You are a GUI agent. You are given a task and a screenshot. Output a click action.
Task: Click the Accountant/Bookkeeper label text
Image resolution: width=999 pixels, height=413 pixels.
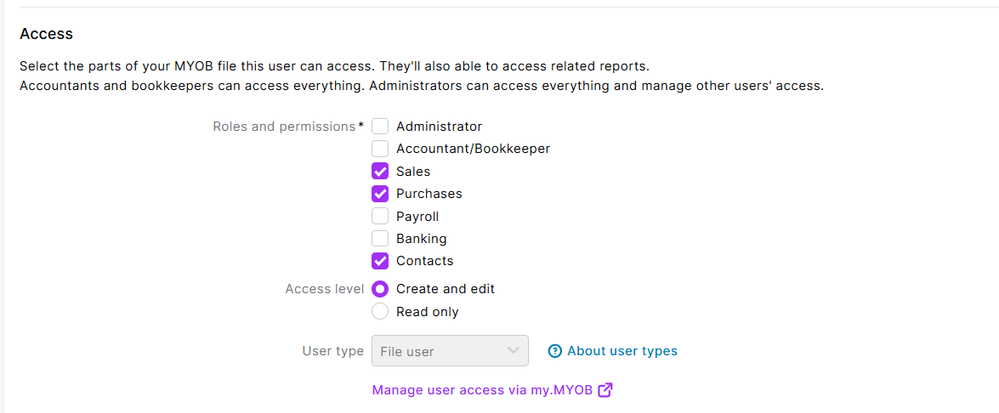pos(473,149)
